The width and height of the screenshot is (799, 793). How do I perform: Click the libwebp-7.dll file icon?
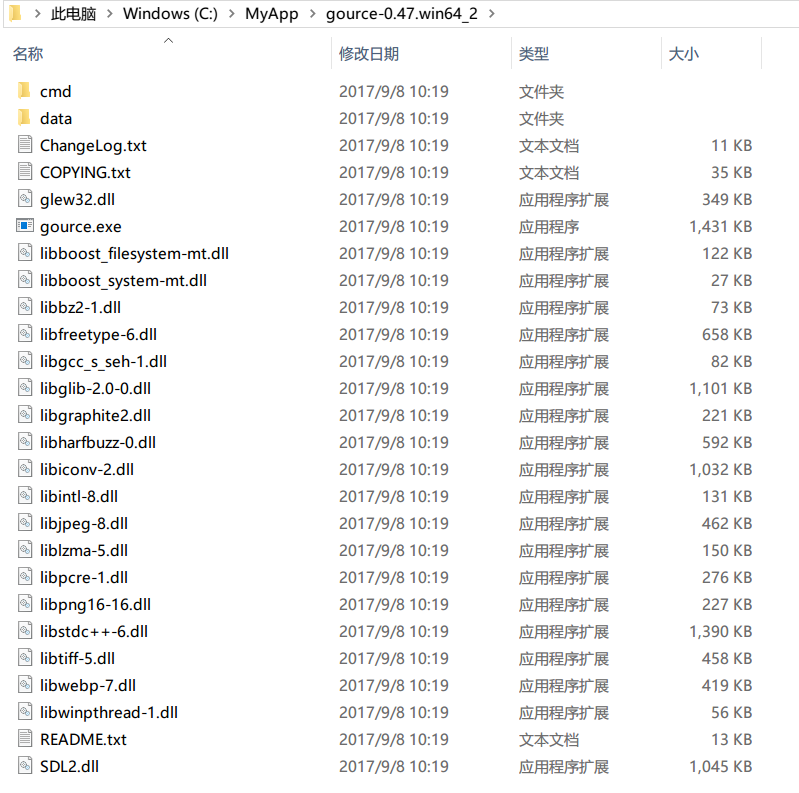click(25, 685)
